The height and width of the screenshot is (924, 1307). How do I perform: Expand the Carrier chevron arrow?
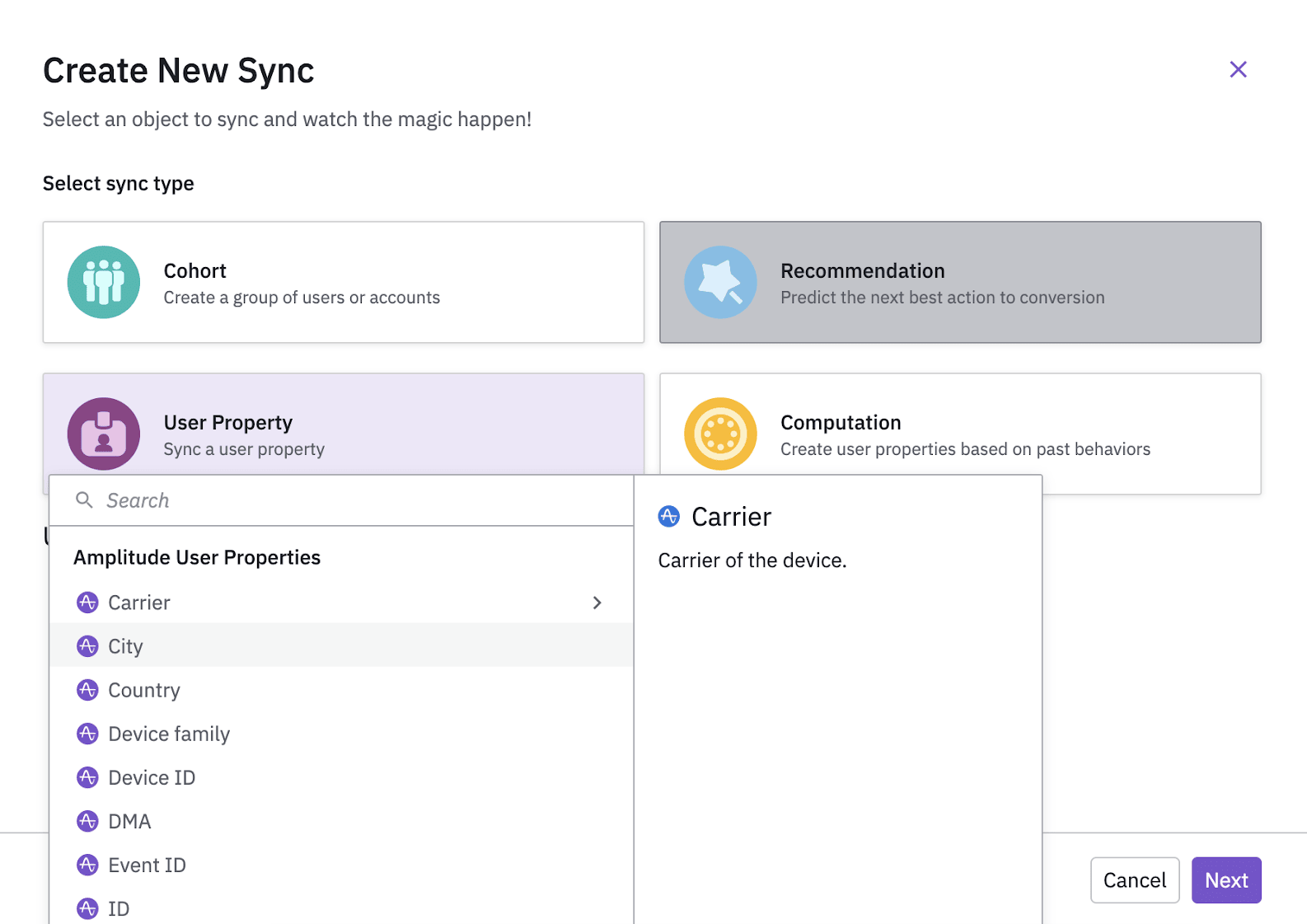pyautogui.click(x=597, y=603)
